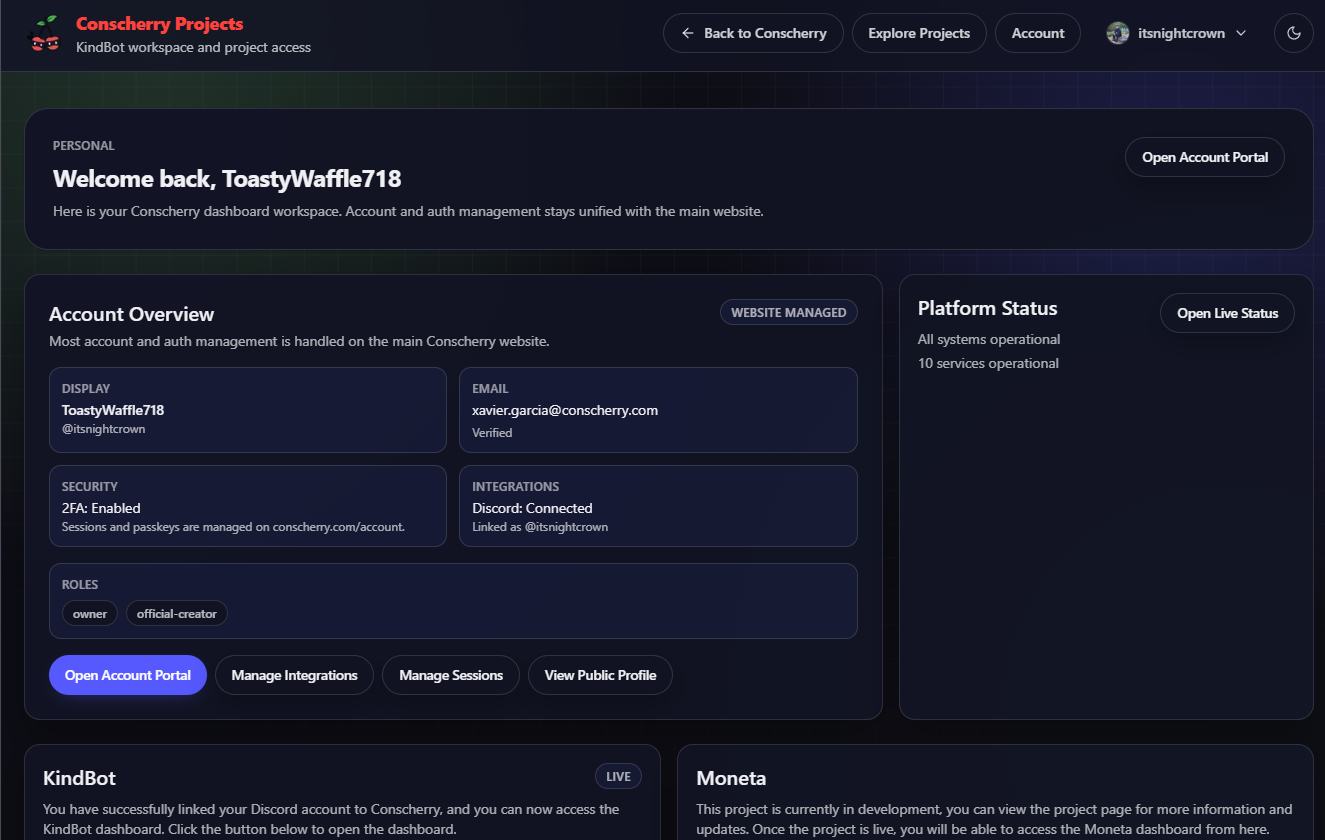This screenshot has height=840, width=1325.
Task: Toggle dark mode with the moon icon
Action: click(x=1294, y=33)
